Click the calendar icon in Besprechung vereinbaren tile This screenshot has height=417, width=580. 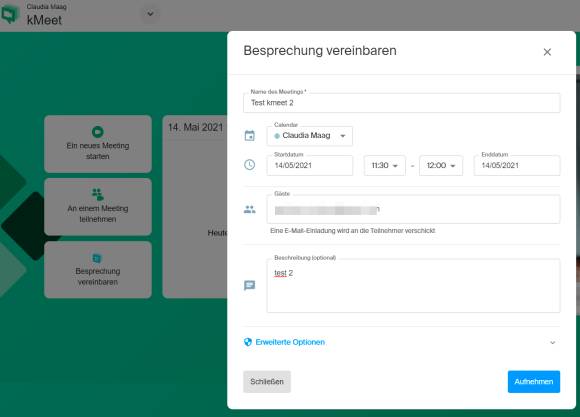pos(97,258)
